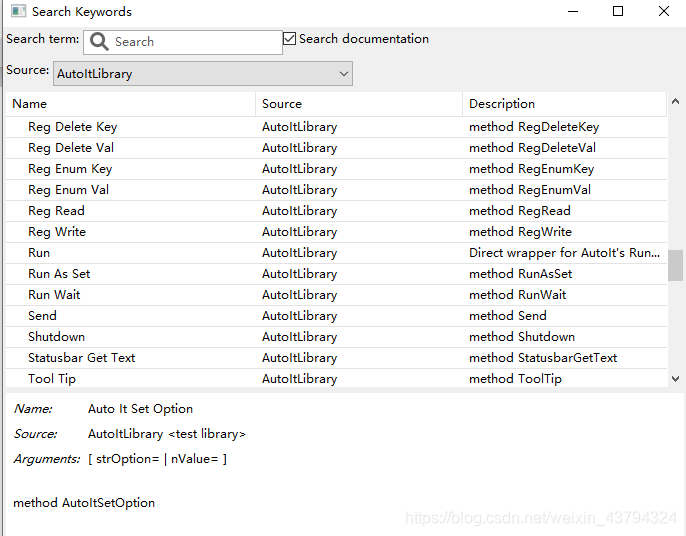Click the keyword list scrollbar thumb
The width and height of the screenshot is (686, 536).
coord(676,265)
